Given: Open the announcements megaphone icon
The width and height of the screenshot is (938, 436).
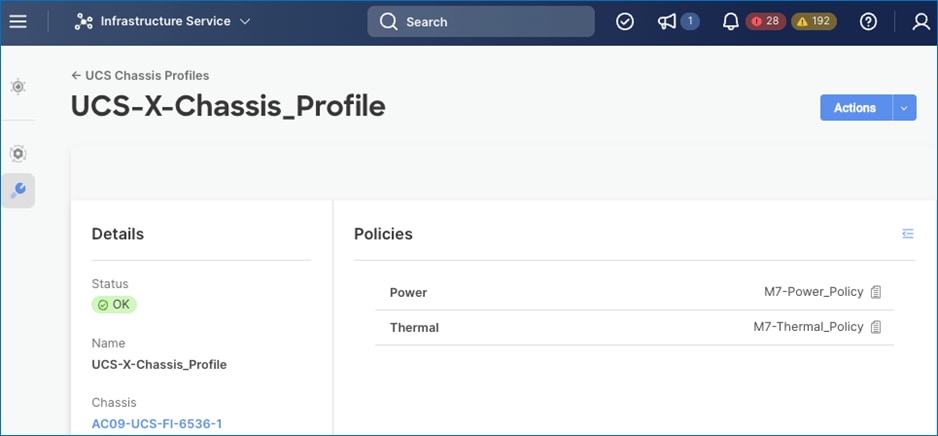Looking at the screenshot, I should (x=666, y=22).
